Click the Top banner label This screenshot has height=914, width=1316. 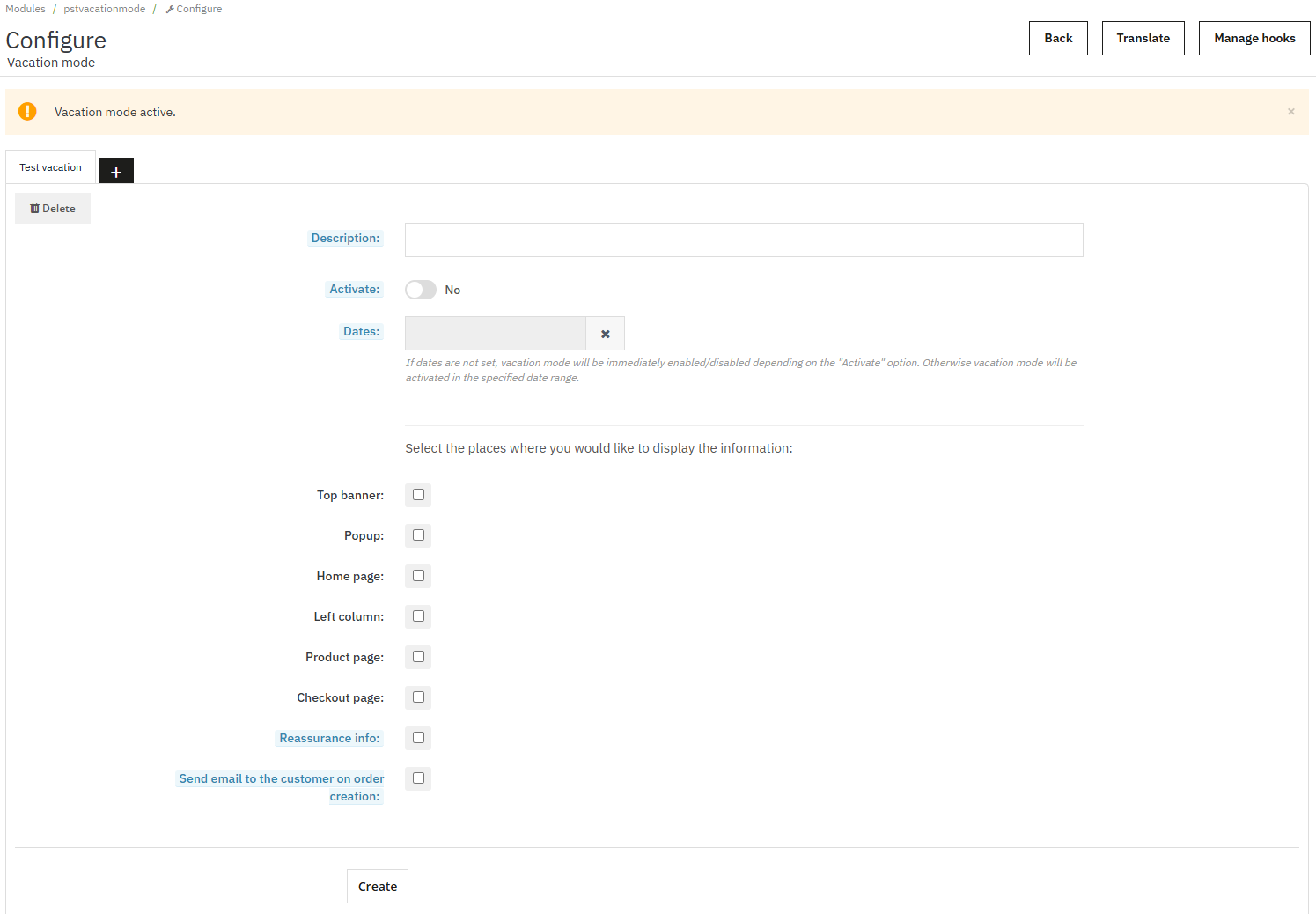pos(350,495)
